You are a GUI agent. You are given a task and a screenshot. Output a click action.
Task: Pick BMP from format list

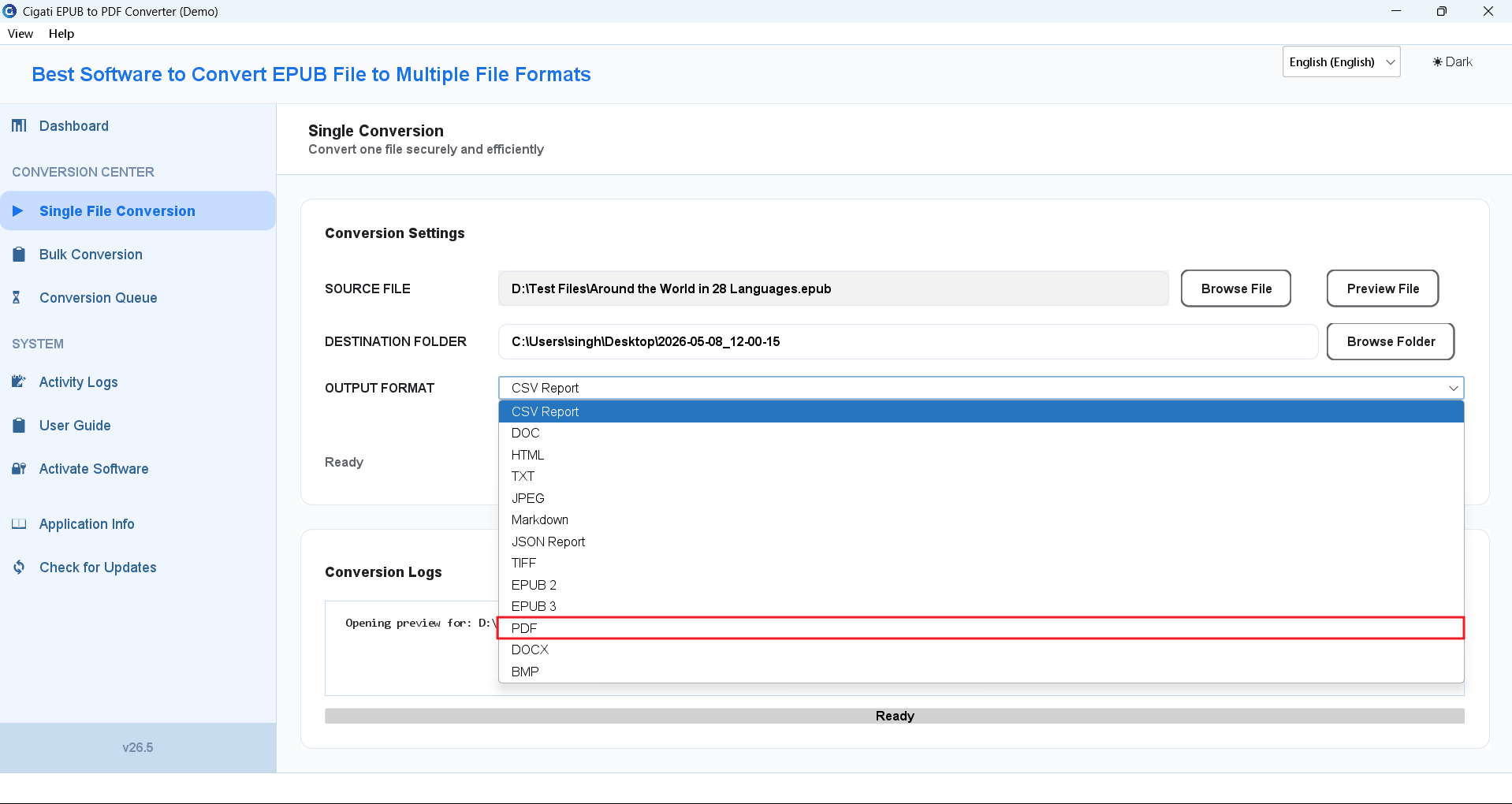(981, 672)
